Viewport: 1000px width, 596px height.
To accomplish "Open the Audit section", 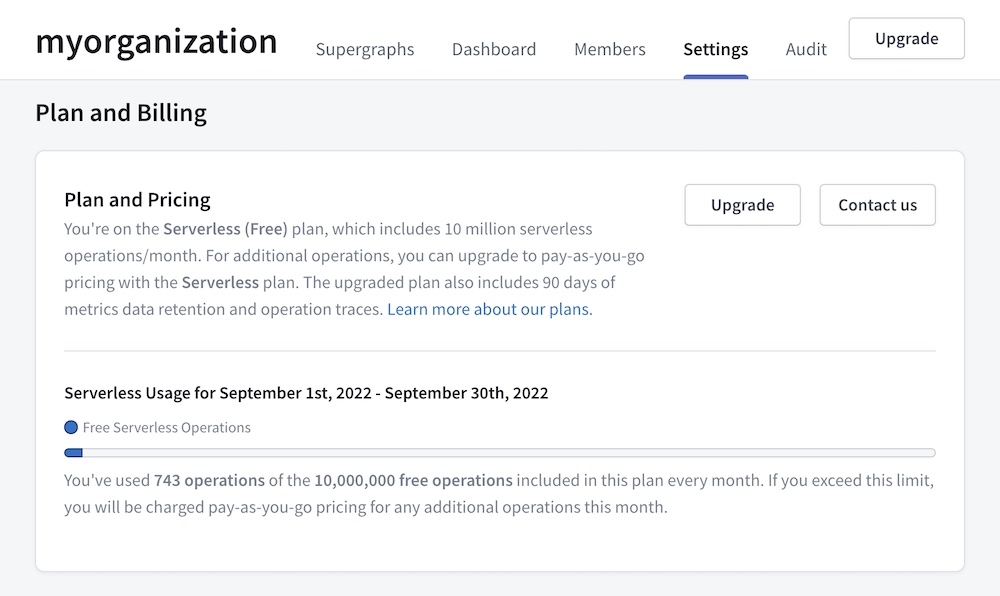I will [x=806, y=49].
